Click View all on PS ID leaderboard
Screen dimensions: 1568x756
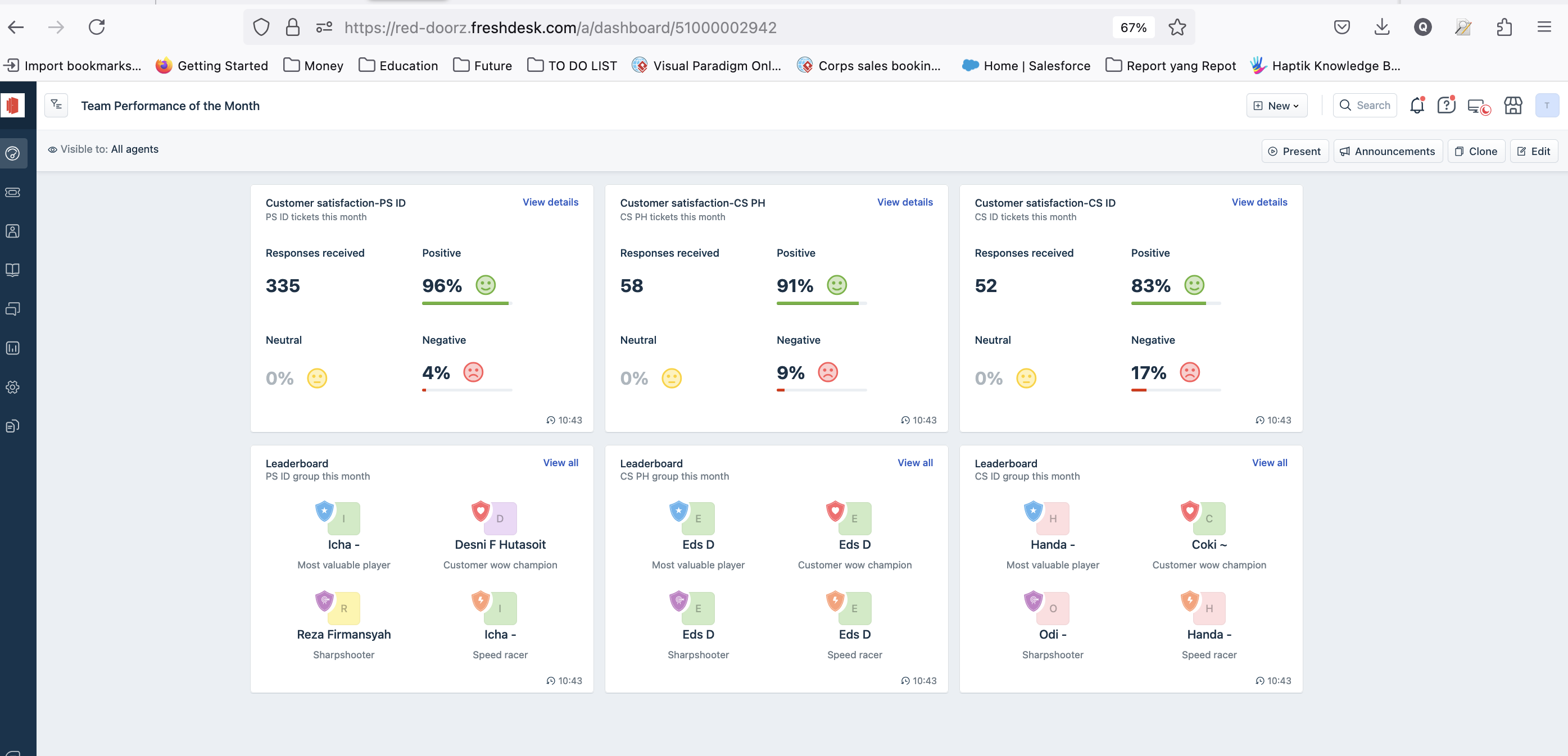tap(560, 463)
